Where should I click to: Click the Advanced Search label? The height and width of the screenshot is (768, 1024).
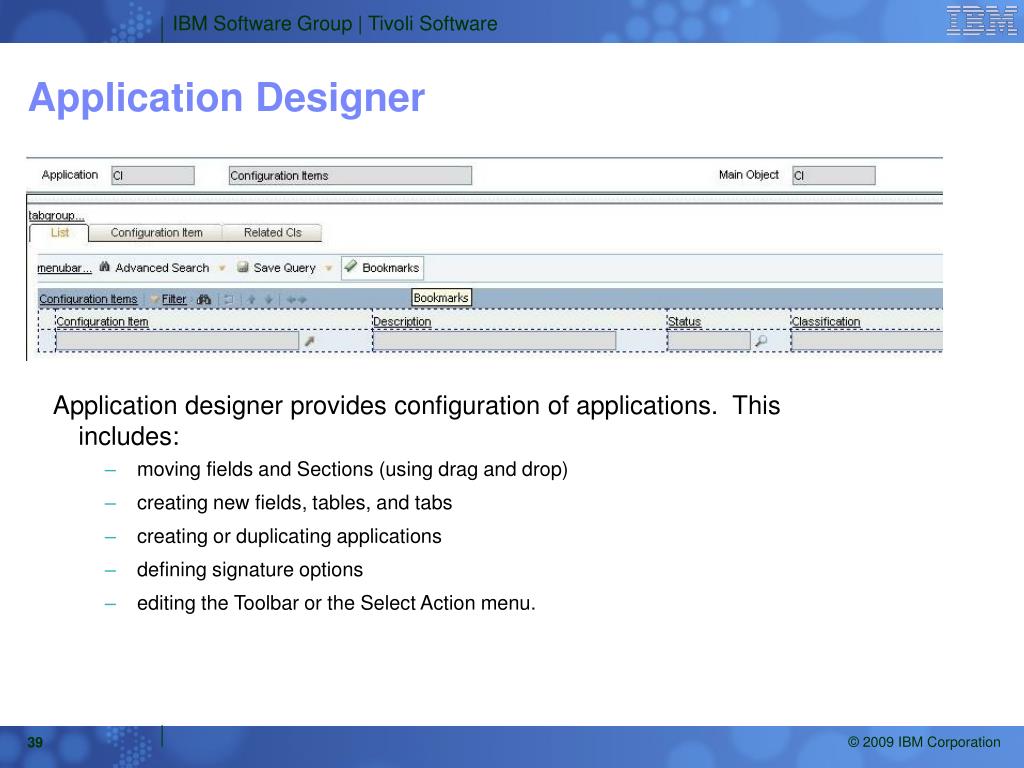pos(162,268)
